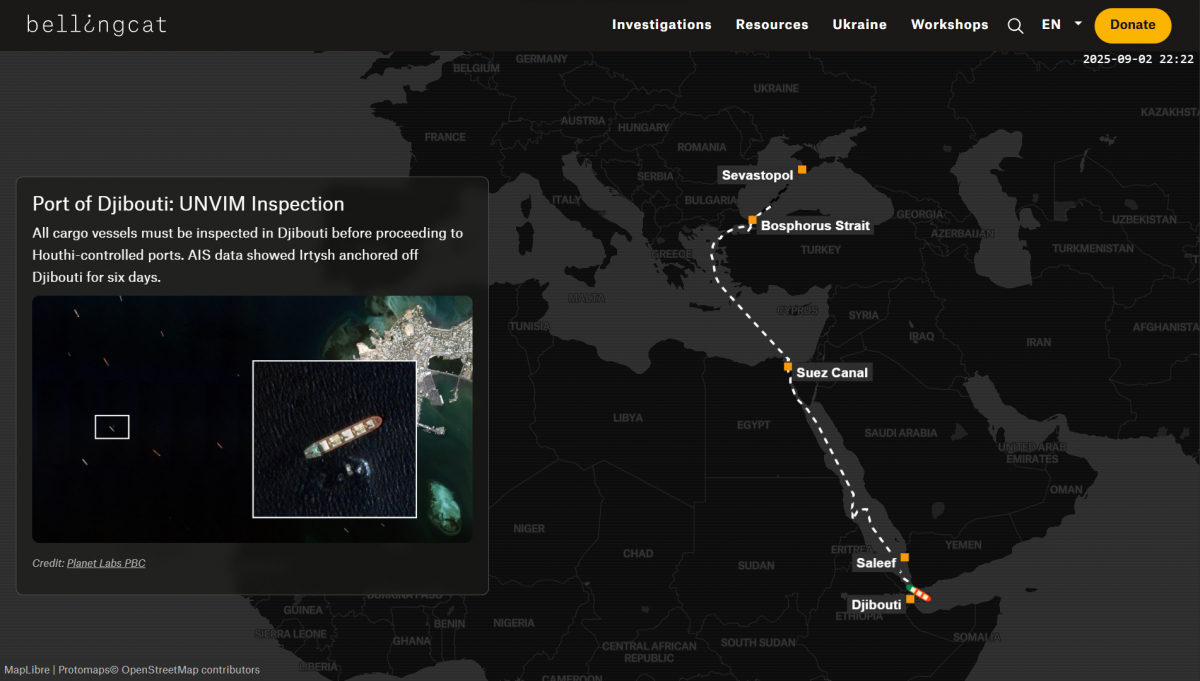Open the Workshops menu item
This screenshot has width=1200, height=681.
tap(949, 25)
